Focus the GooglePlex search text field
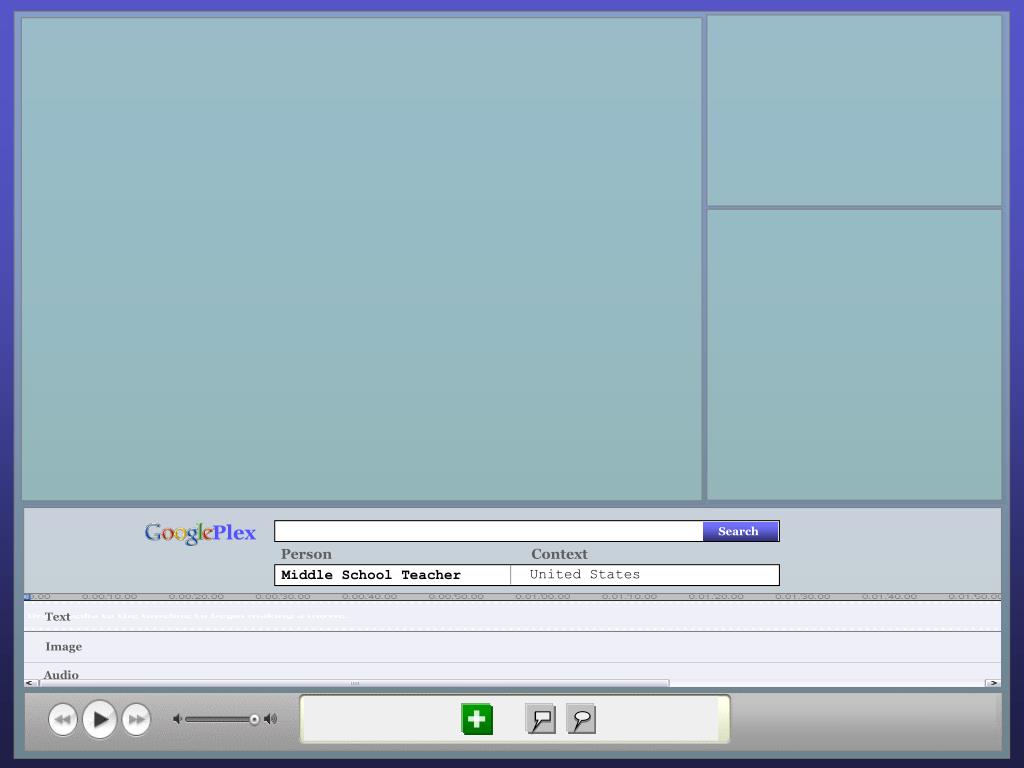The height and width of the screenshot is (768, 1024). (x=488, y=531)
